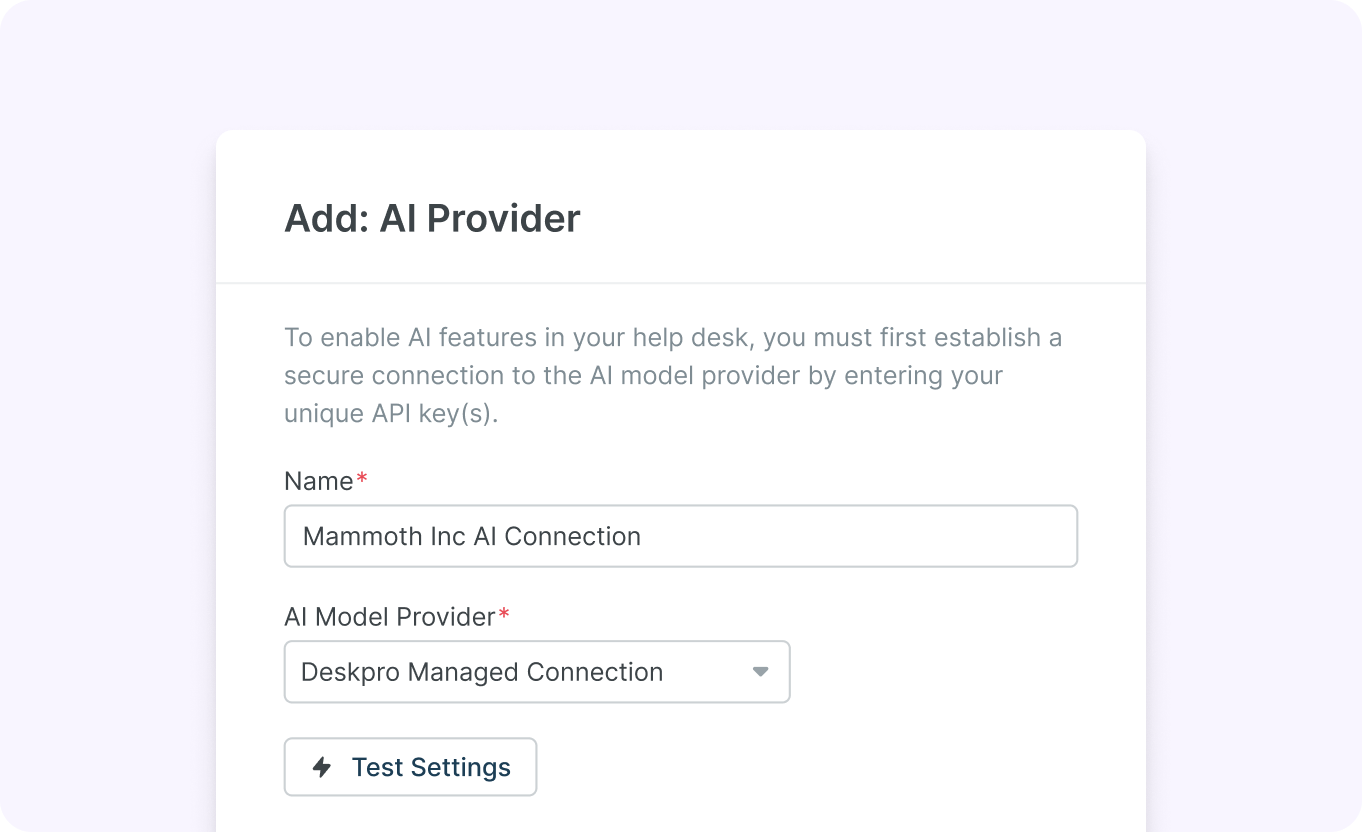
Task: Click the word 'Settings' on the test button
Action: pyautogui.click(x=460, y=768)
